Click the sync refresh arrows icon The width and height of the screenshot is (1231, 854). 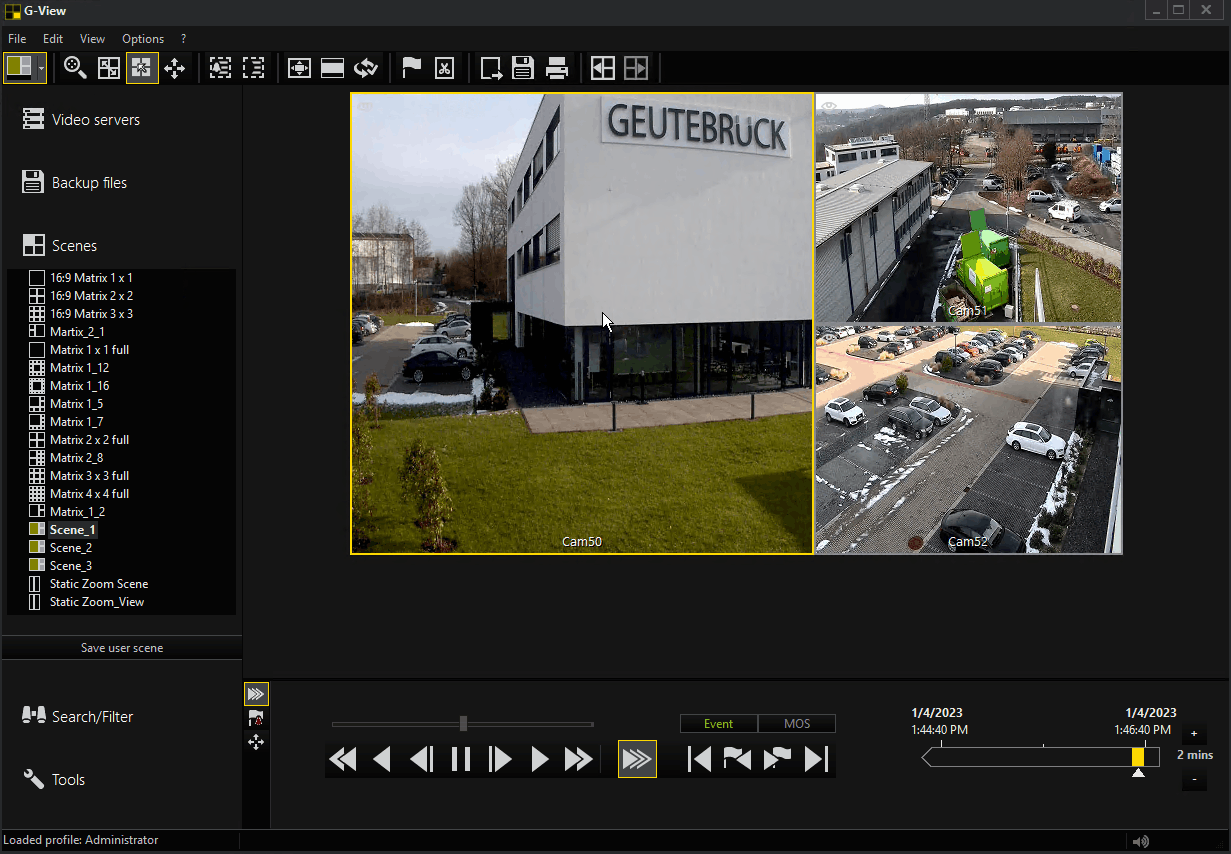click(x=366, y=68)
